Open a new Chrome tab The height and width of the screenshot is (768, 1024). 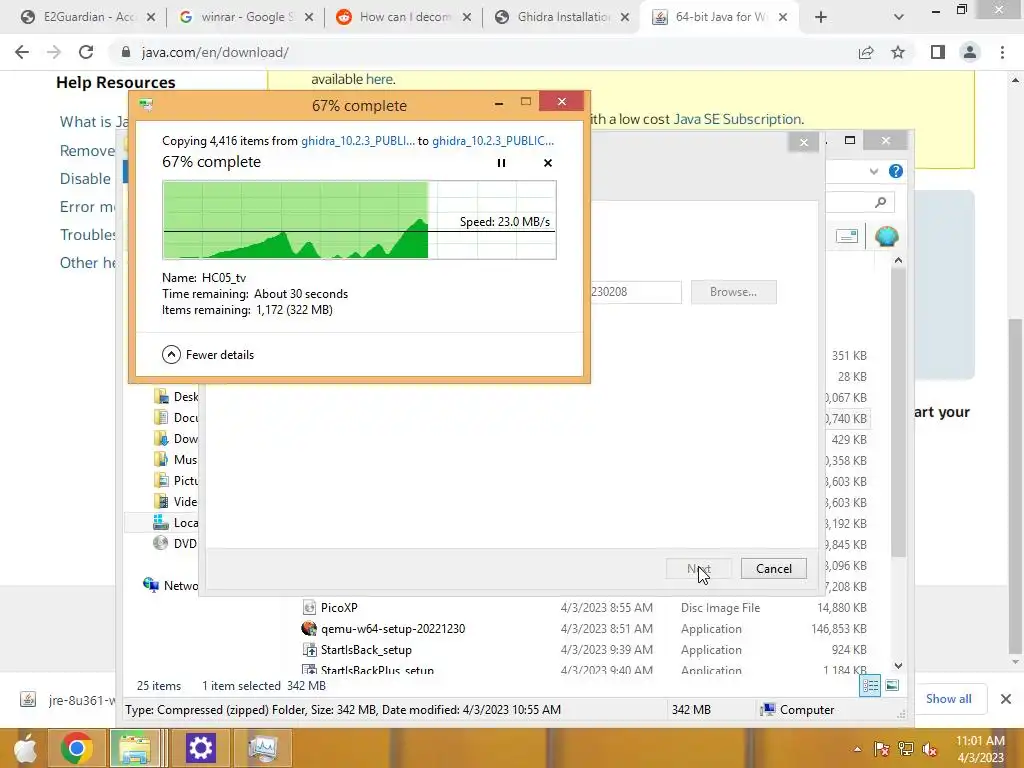(x=821, y=17)
